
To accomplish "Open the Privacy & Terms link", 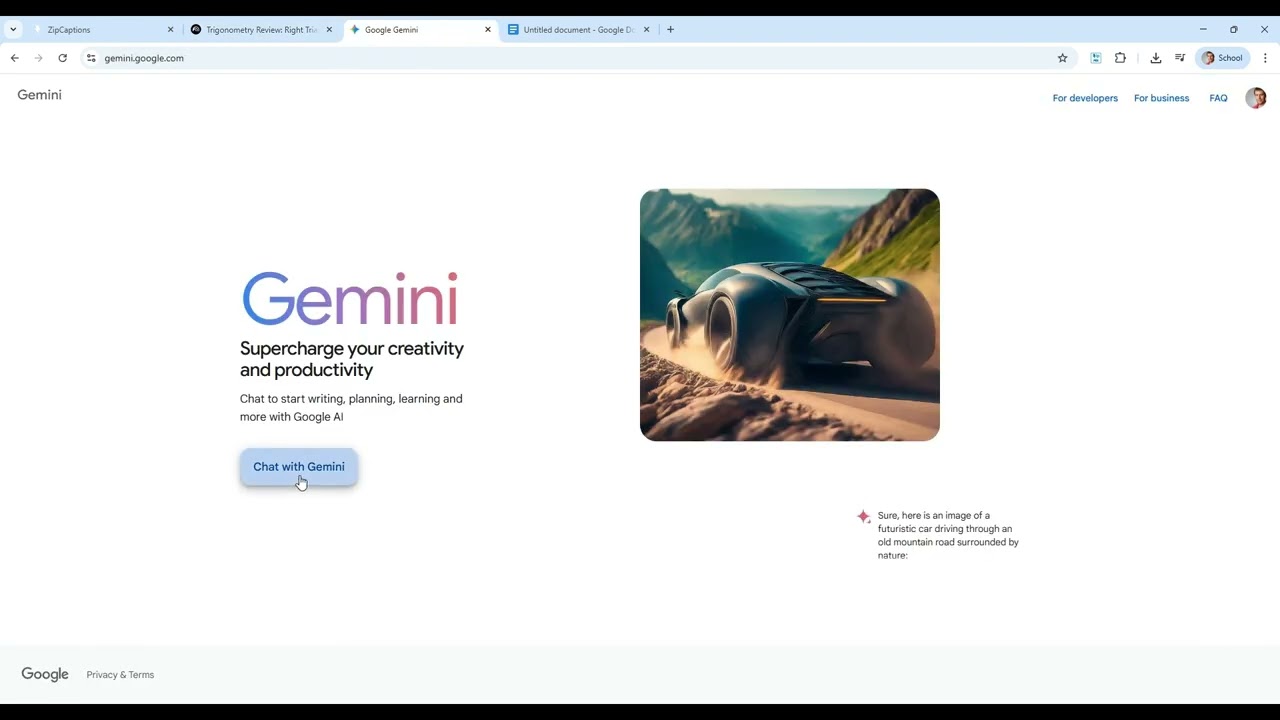I will (x=120, y=675).
